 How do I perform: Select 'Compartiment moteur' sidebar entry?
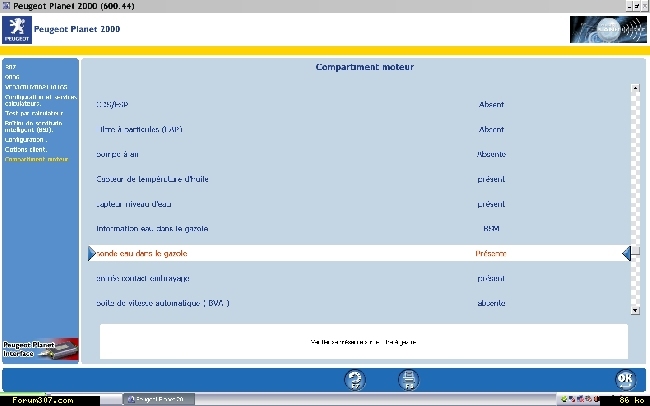36,160
